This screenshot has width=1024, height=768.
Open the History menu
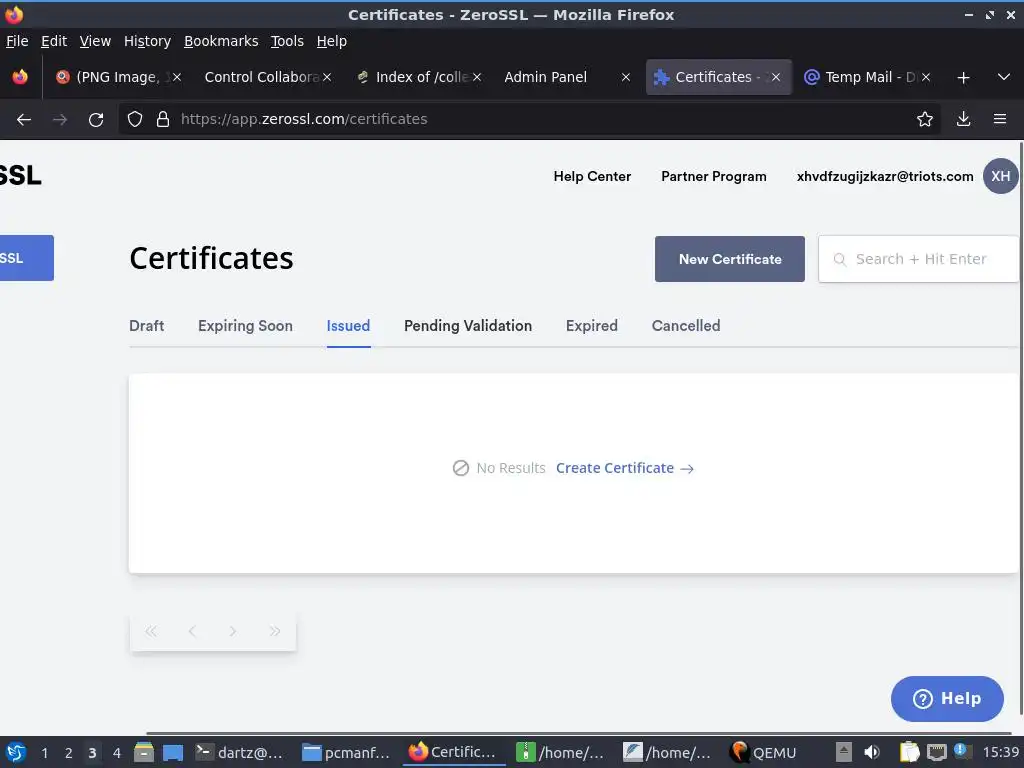point(147,41)
